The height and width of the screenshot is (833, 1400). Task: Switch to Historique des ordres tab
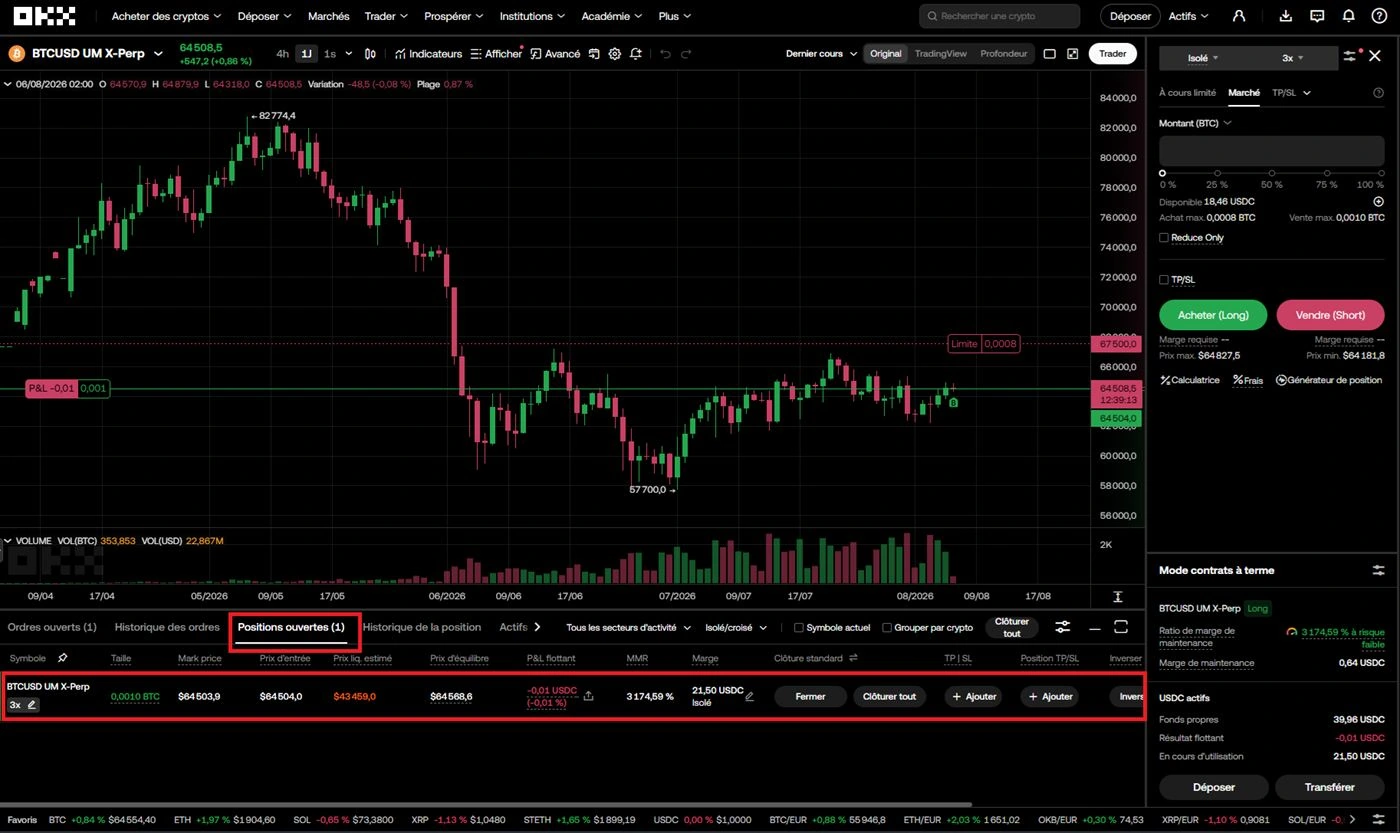click(167, 627)
